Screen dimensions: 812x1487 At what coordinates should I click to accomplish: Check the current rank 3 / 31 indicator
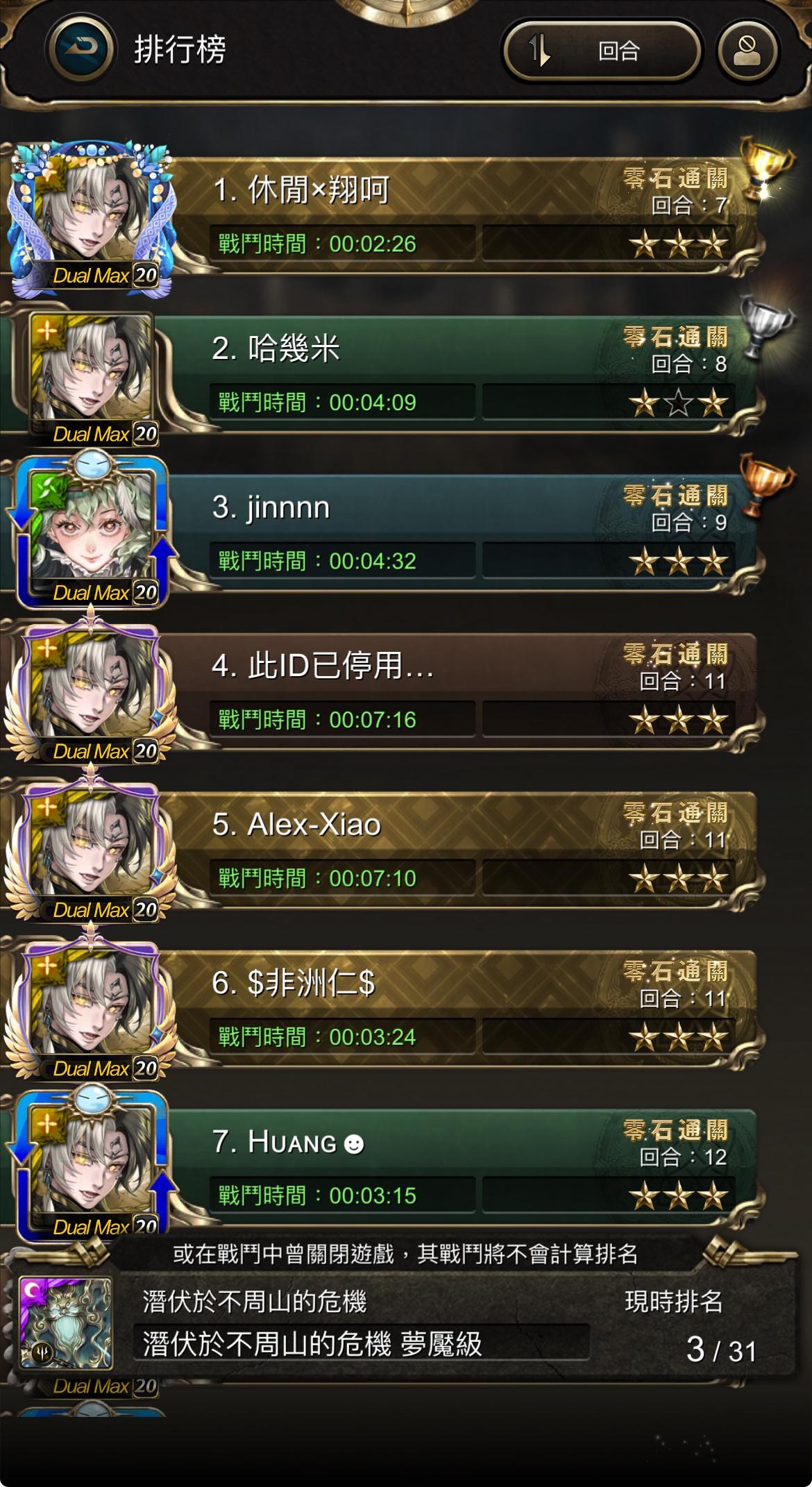(x=721, y=1350)
